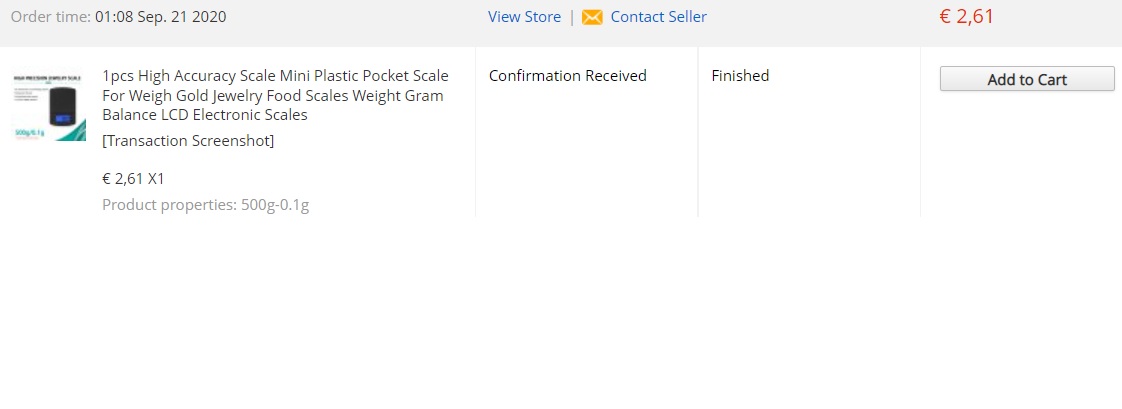Click the Finished order status
Screen dimensions: 1122x409
pos(740,76)
